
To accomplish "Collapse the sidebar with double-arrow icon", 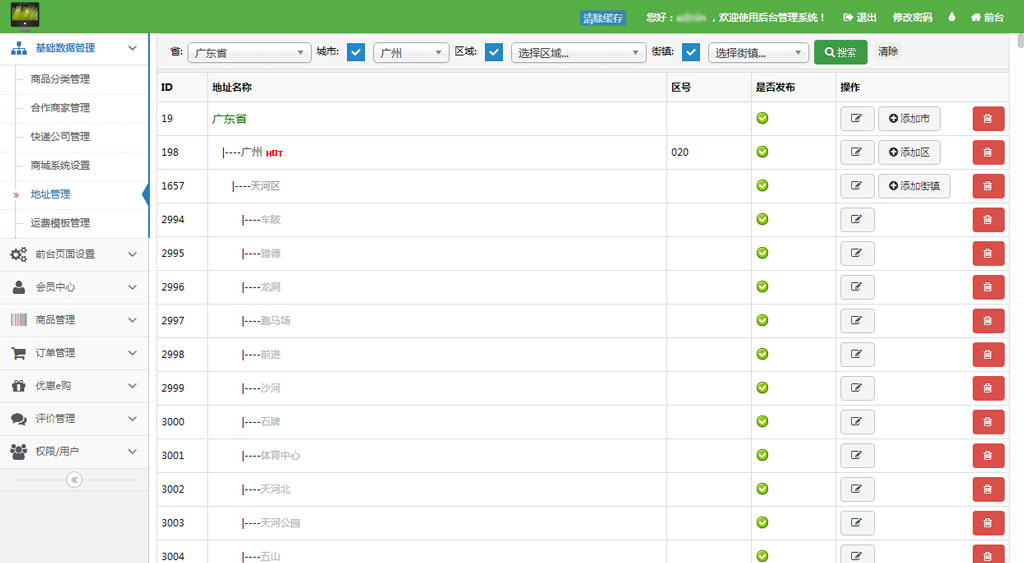I will pyautogui.click(x=74, y=480).
